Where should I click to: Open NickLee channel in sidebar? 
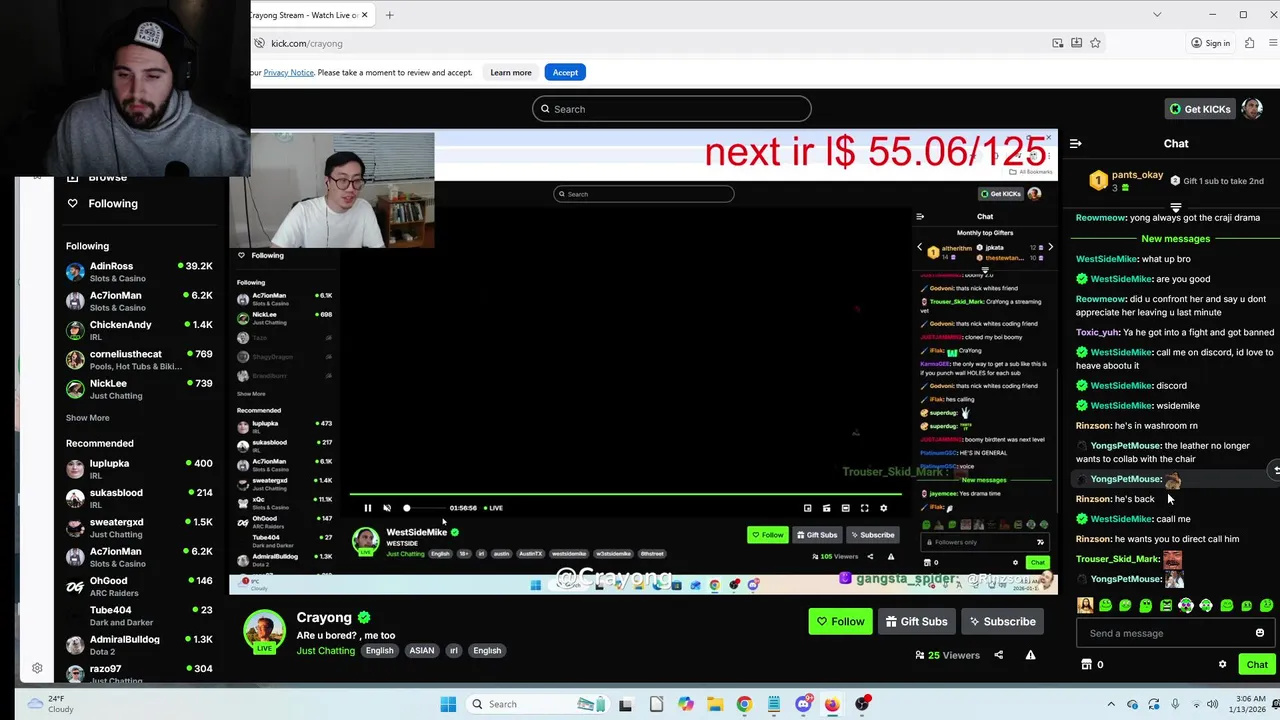point(139,389)
